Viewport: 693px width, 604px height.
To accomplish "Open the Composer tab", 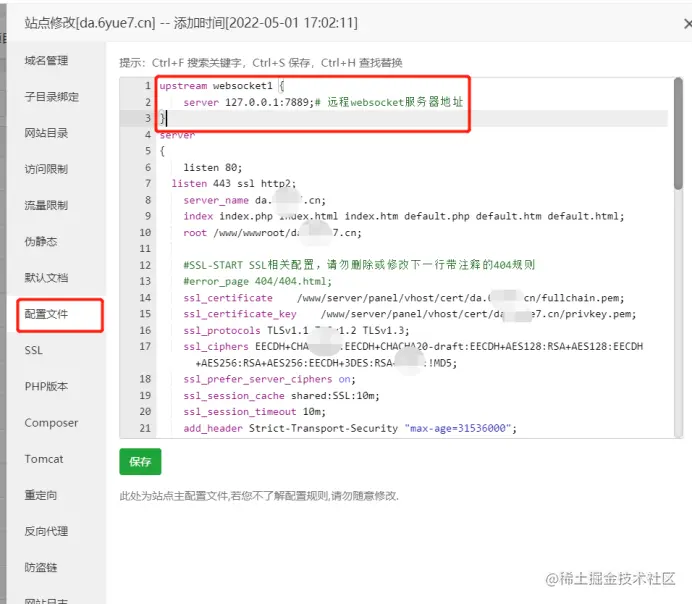I will coord(51,423).
